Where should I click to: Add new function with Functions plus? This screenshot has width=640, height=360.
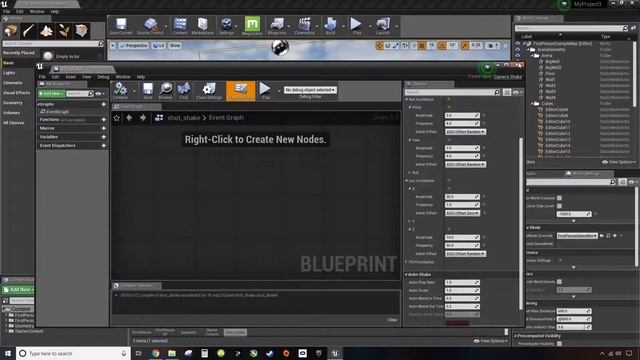click(104, 120)
